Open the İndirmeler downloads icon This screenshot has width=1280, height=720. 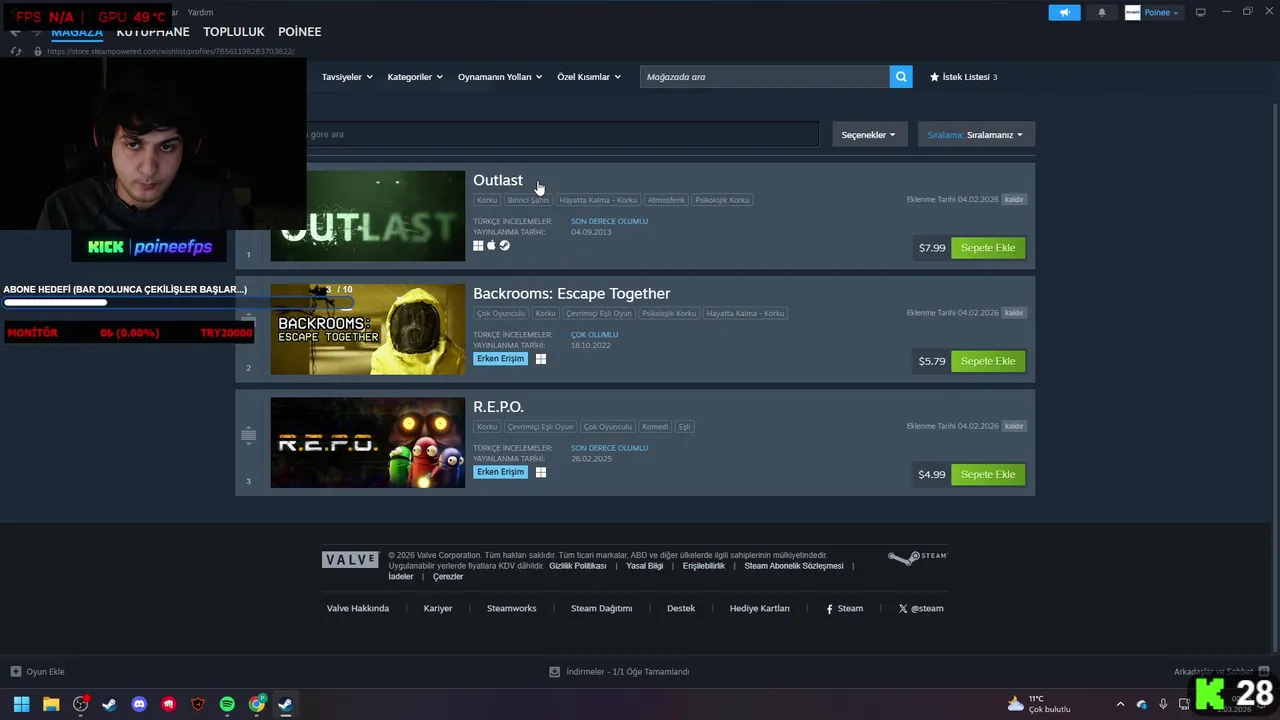[x=554, y=671]
